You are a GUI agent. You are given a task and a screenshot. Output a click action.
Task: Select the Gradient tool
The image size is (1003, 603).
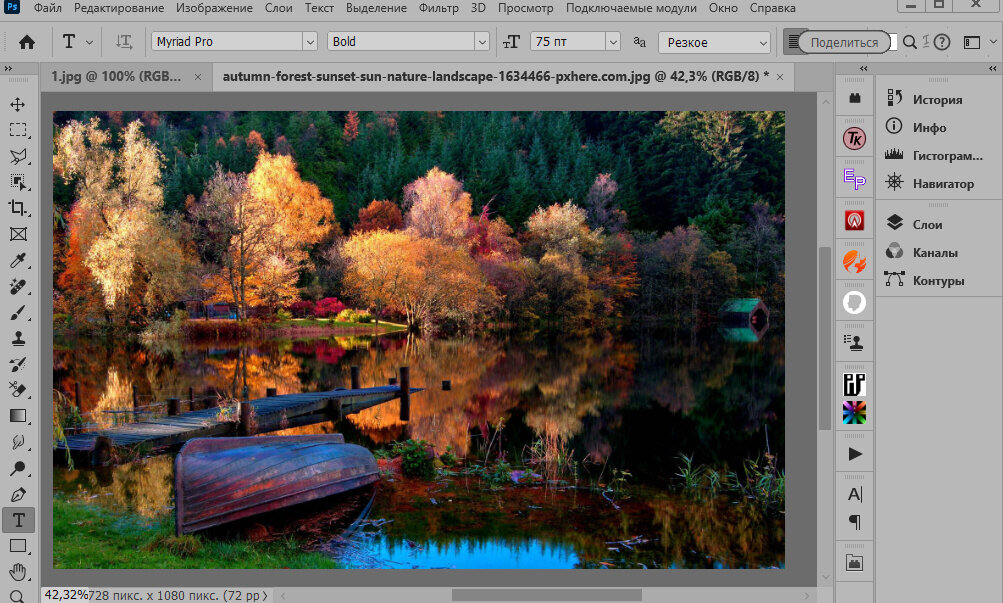pos(18,416)
